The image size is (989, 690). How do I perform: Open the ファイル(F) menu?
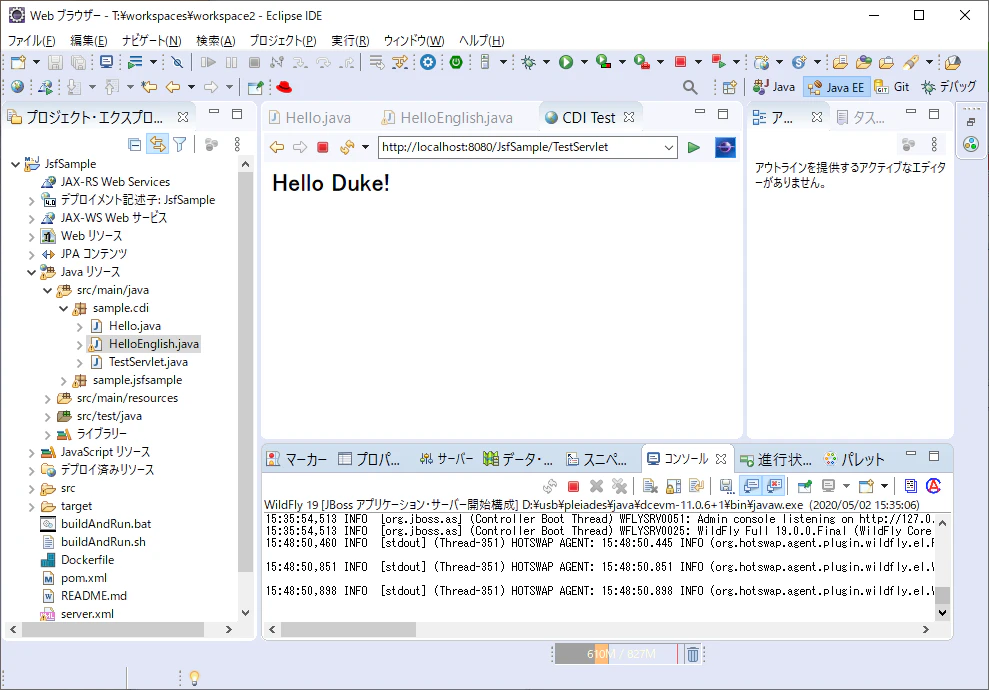point(32,40)
